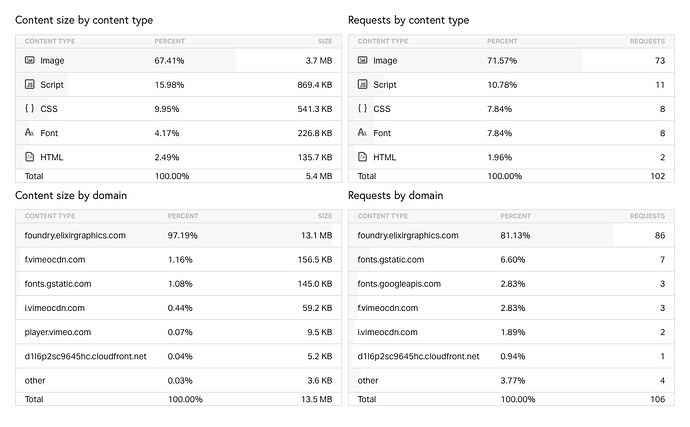Select the 'other' row in requests by domain

point(368,380)
